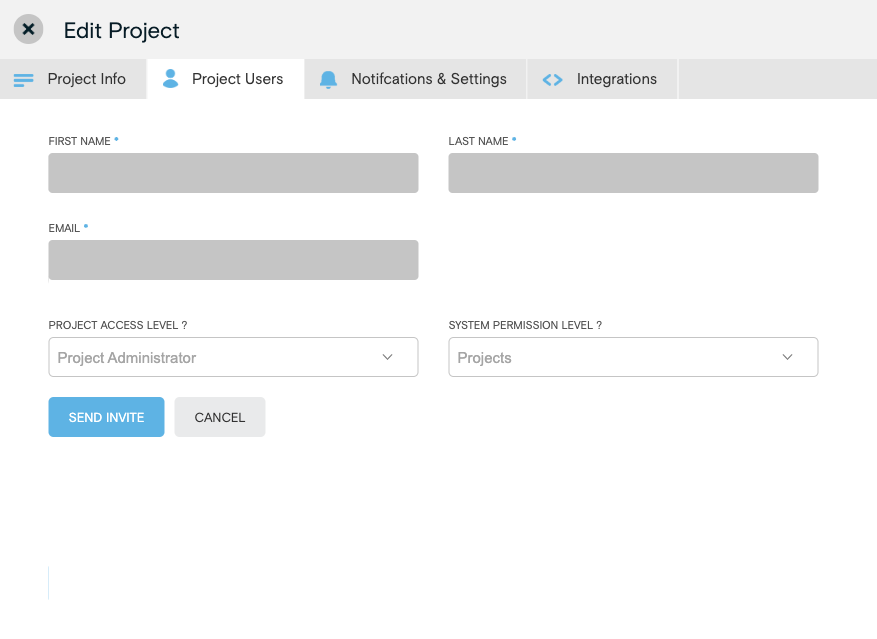Open the Project Access Level dropdown
This screenshot has width=877, height=639.
(x=233, y=357)
